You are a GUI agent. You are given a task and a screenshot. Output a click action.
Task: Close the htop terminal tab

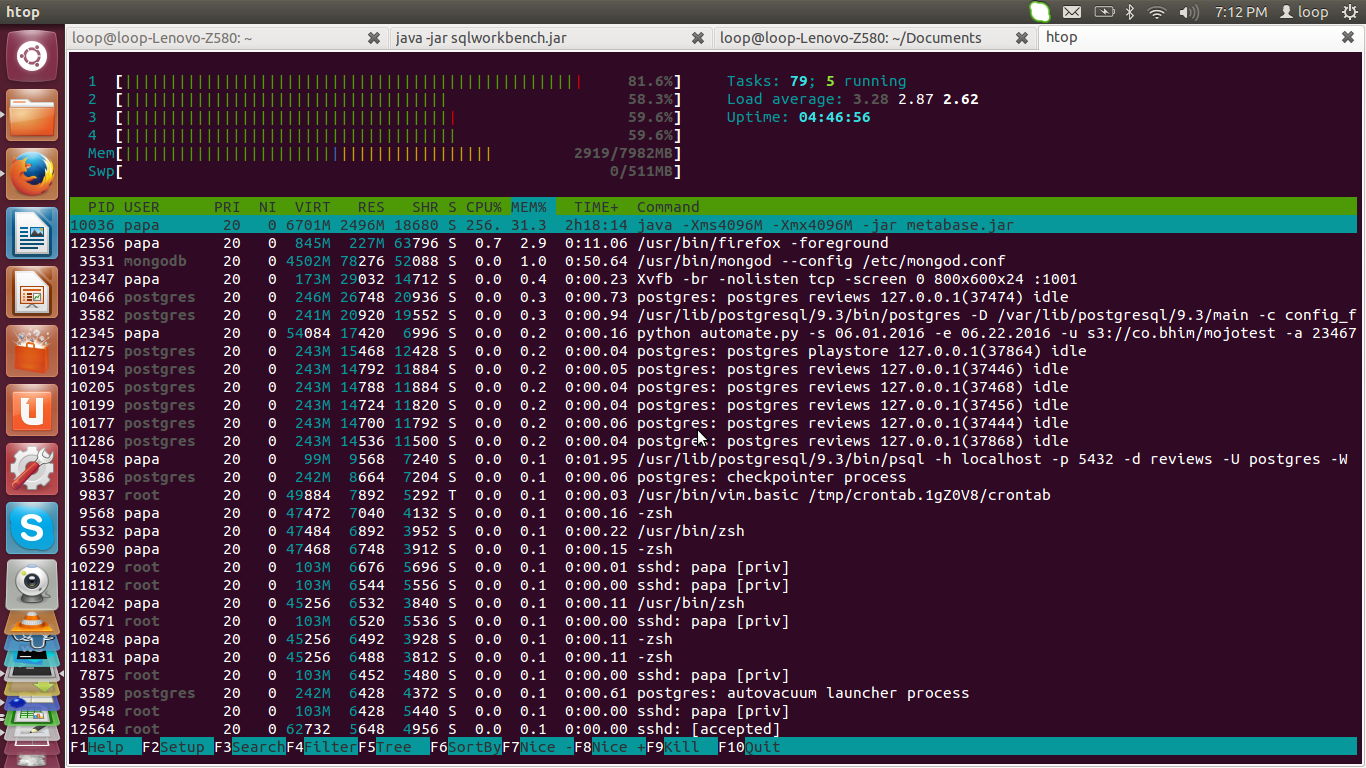coord(1347,38)
